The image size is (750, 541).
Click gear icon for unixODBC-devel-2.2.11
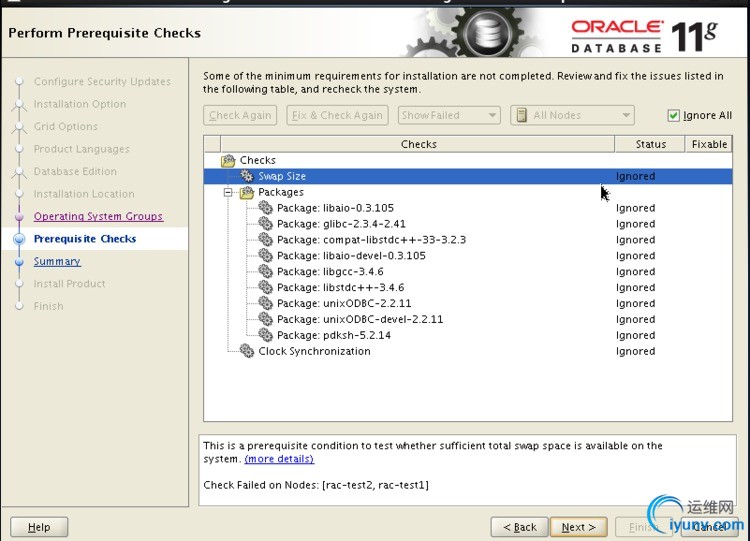click(x=265, y=319)
